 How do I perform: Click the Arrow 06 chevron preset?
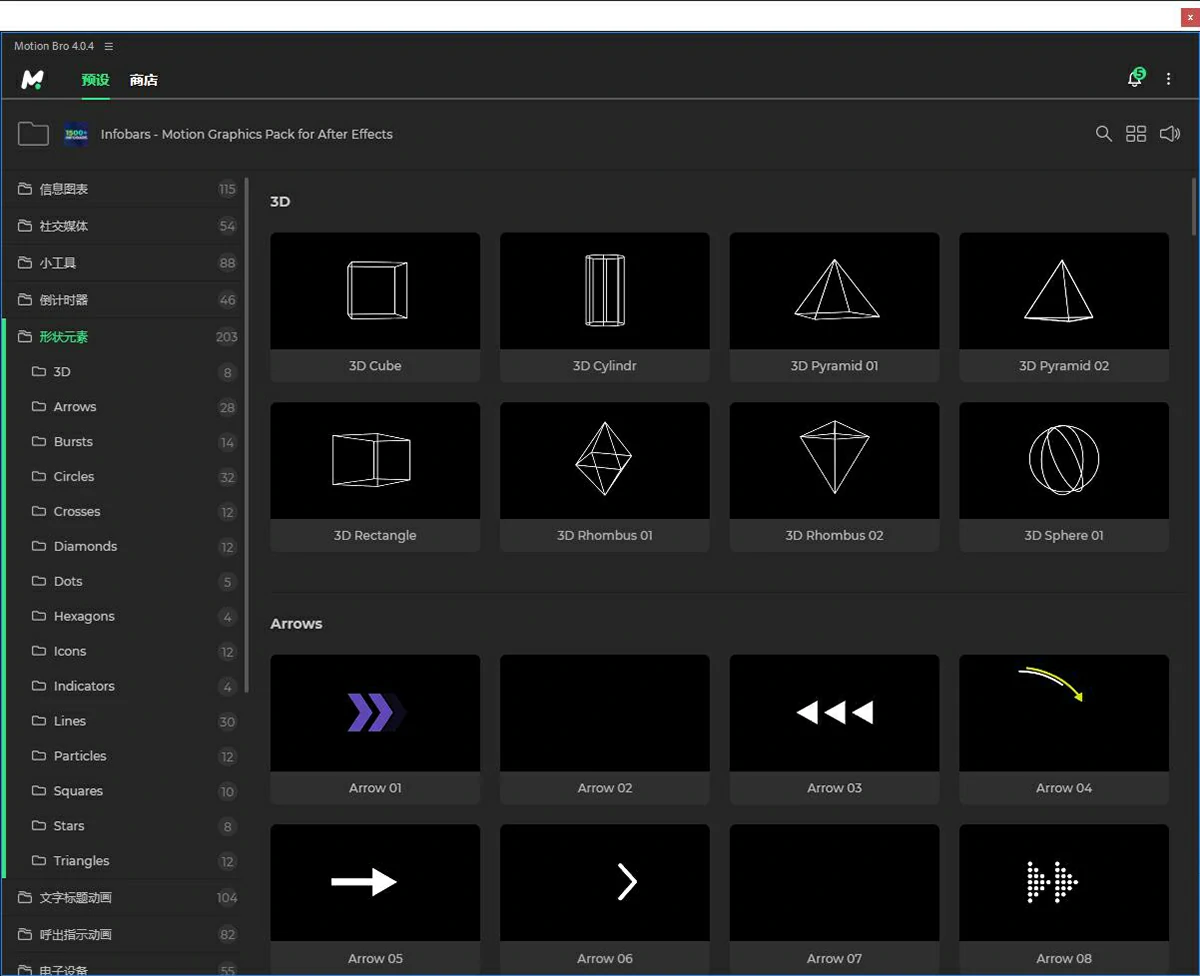point(605,898)
